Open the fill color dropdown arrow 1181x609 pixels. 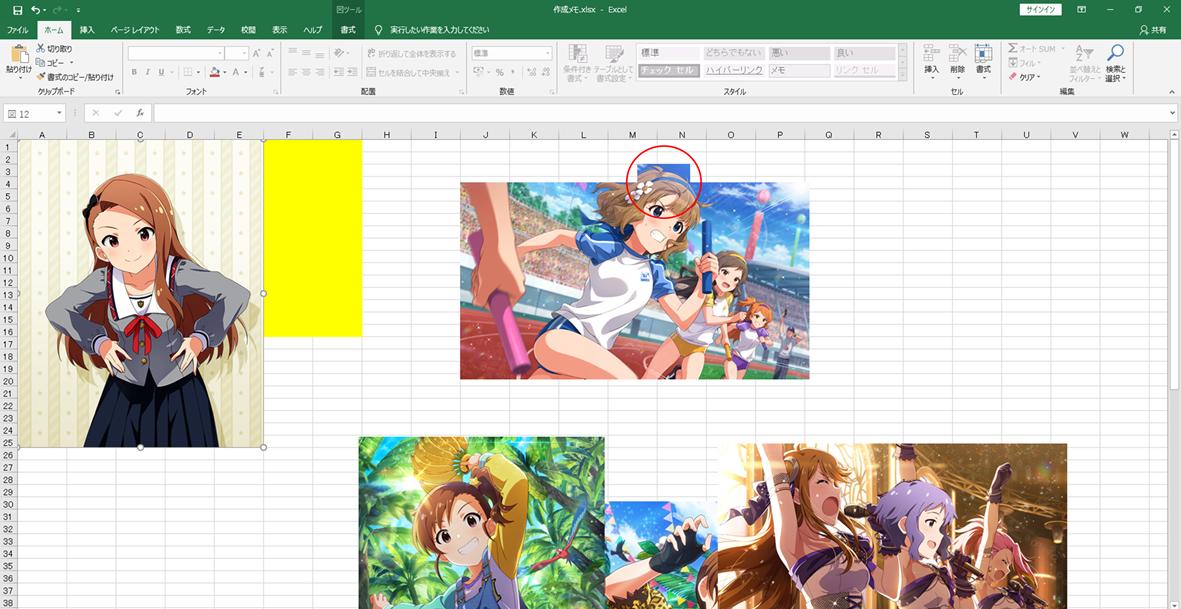click(x=224, y=72)
